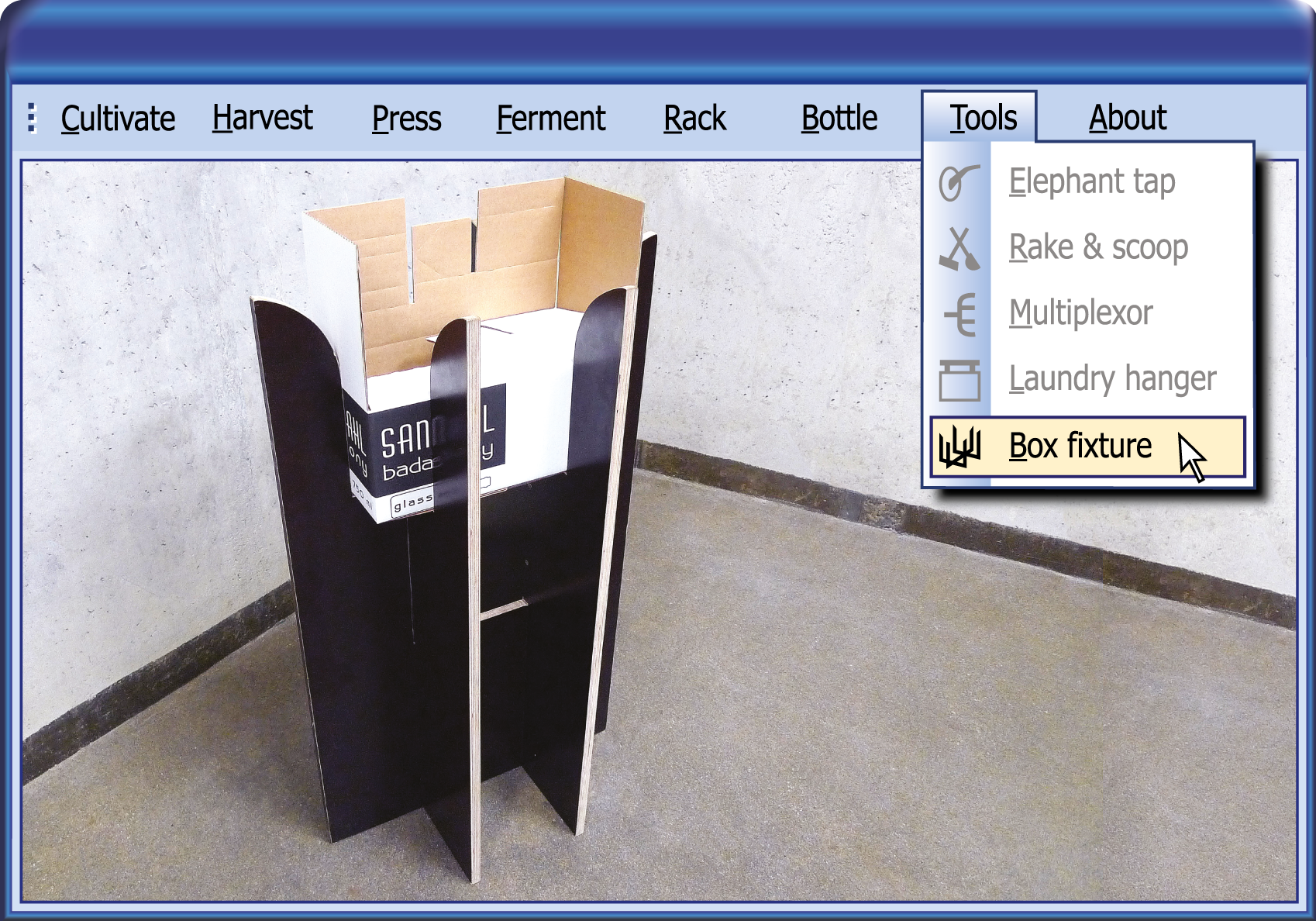Open the Harvest menu
The width and height of the screenshot is (1316, 921).
click(263, 119)
